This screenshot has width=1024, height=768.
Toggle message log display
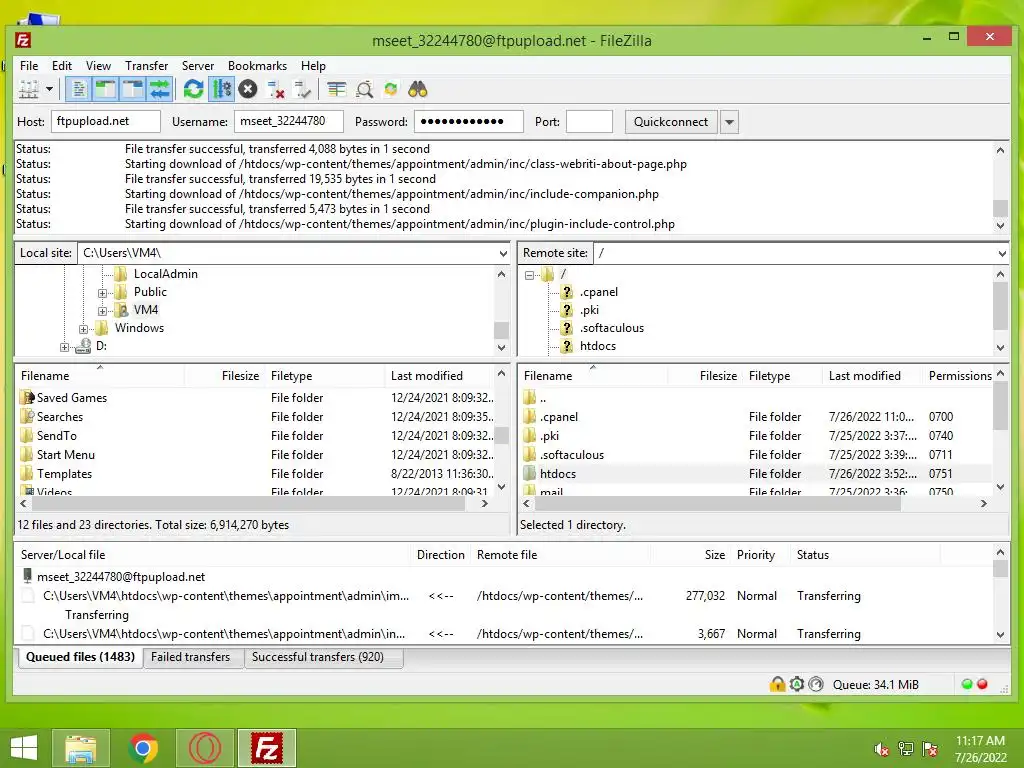pos(78,89)
